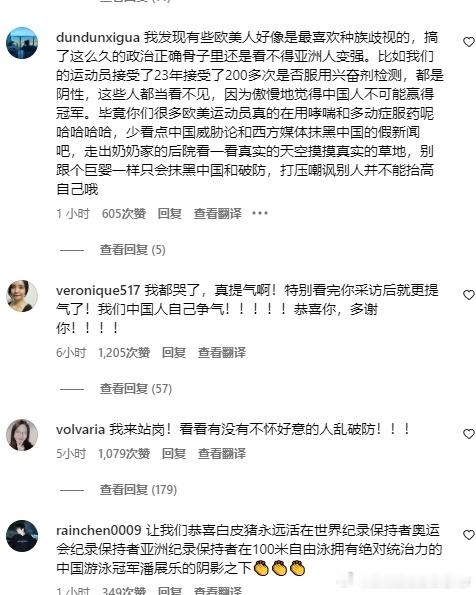The width and height of the screenshot is (476, 595).
Task: Like dundunxigua's comment with the heart icon
Action: (469, 42)
